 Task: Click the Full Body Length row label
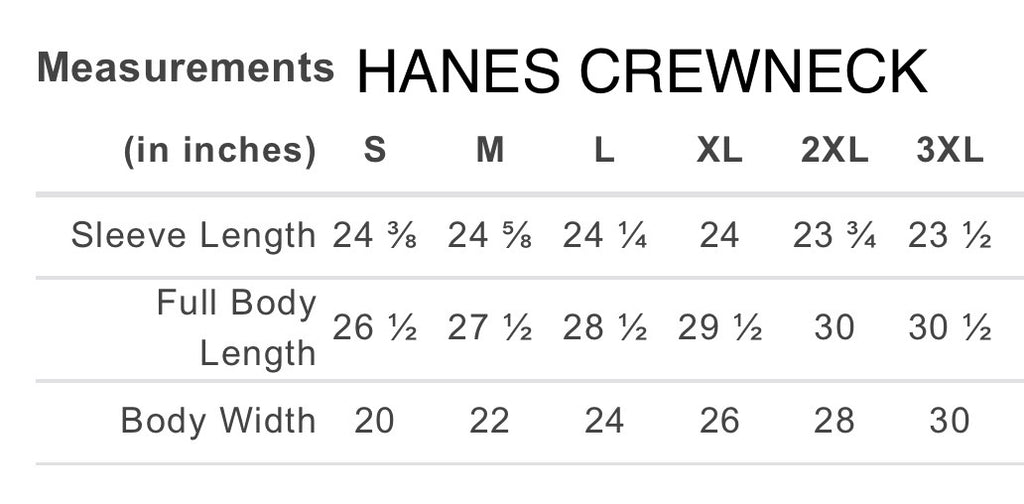237,327
